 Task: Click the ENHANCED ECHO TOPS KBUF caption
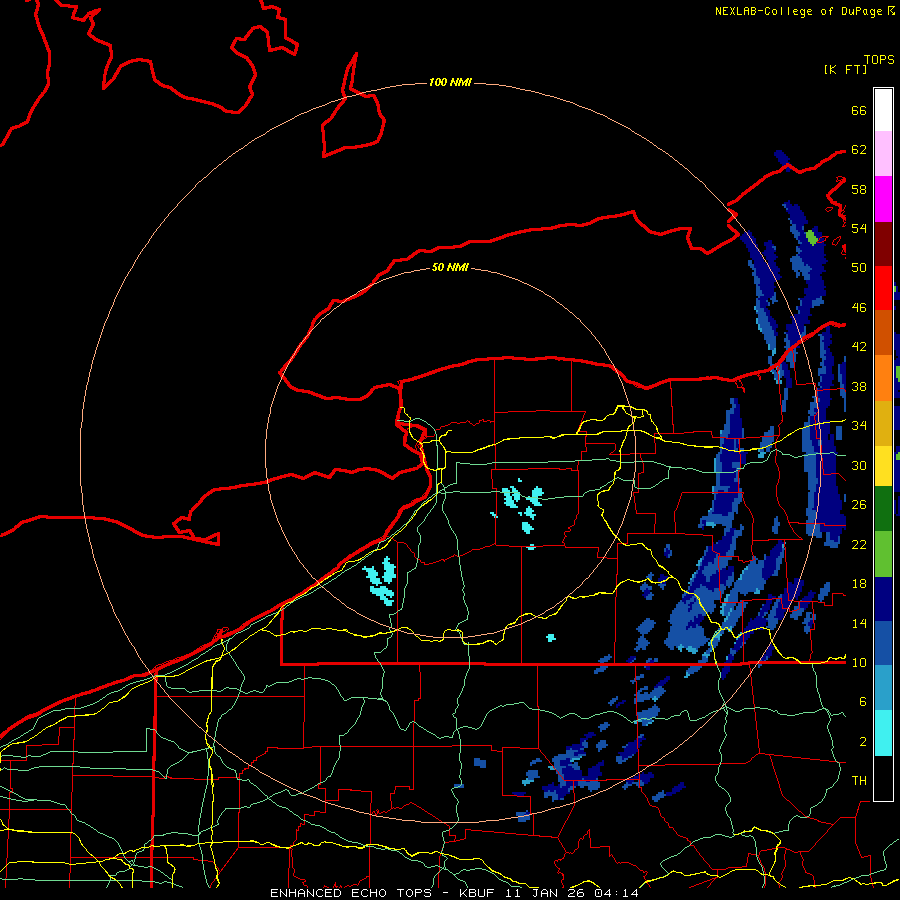click(x=454, y=893)
